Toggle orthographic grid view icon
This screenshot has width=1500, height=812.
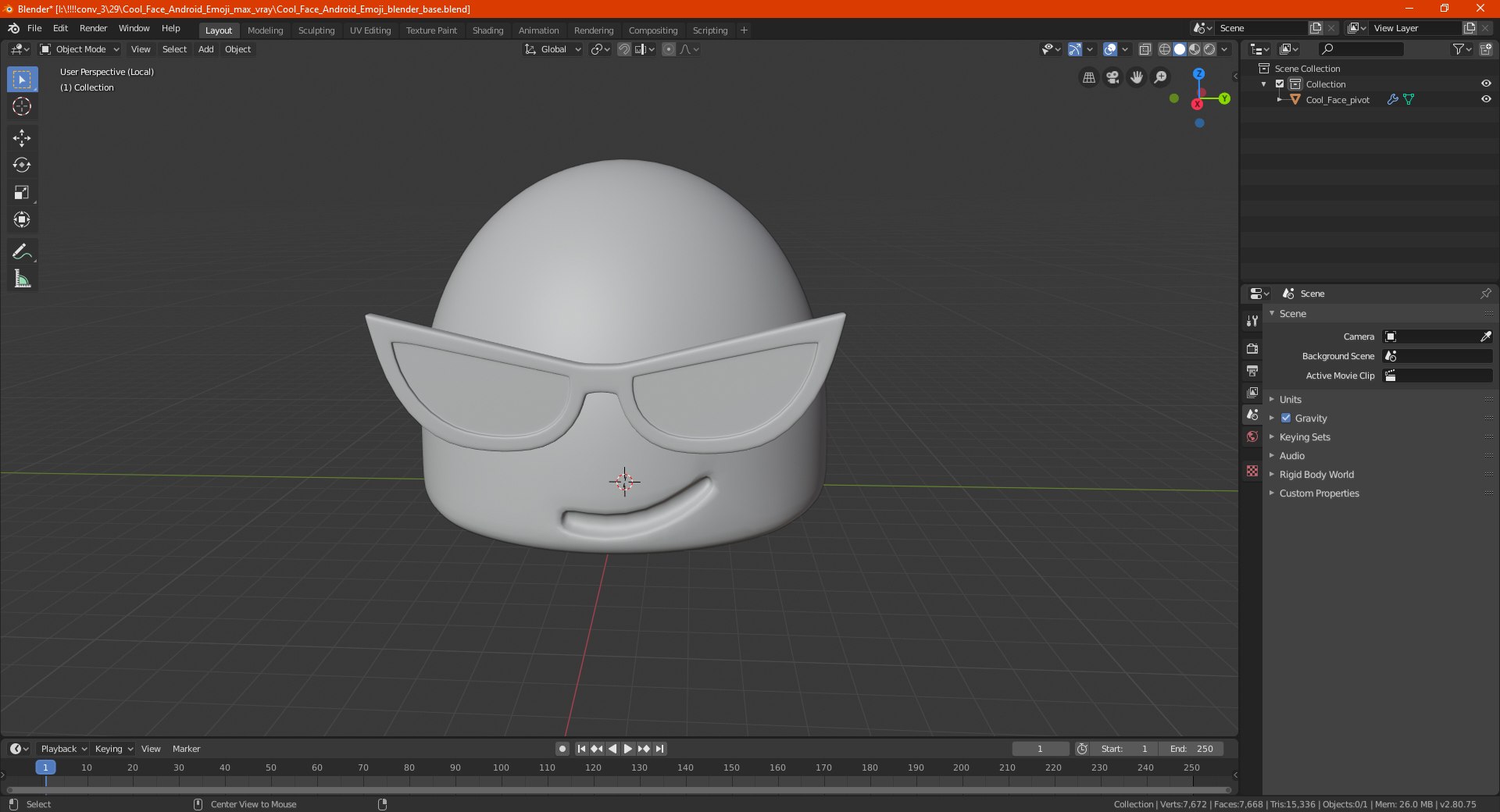[x=1088, y=77]
